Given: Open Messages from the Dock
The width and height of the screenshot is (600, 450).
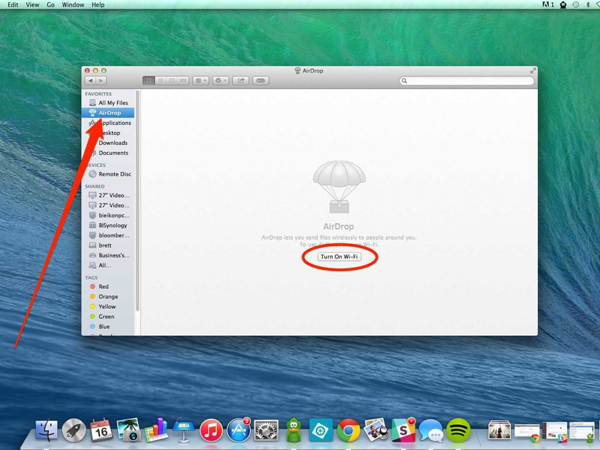Looking at the screenshot, I should point(431,430).
